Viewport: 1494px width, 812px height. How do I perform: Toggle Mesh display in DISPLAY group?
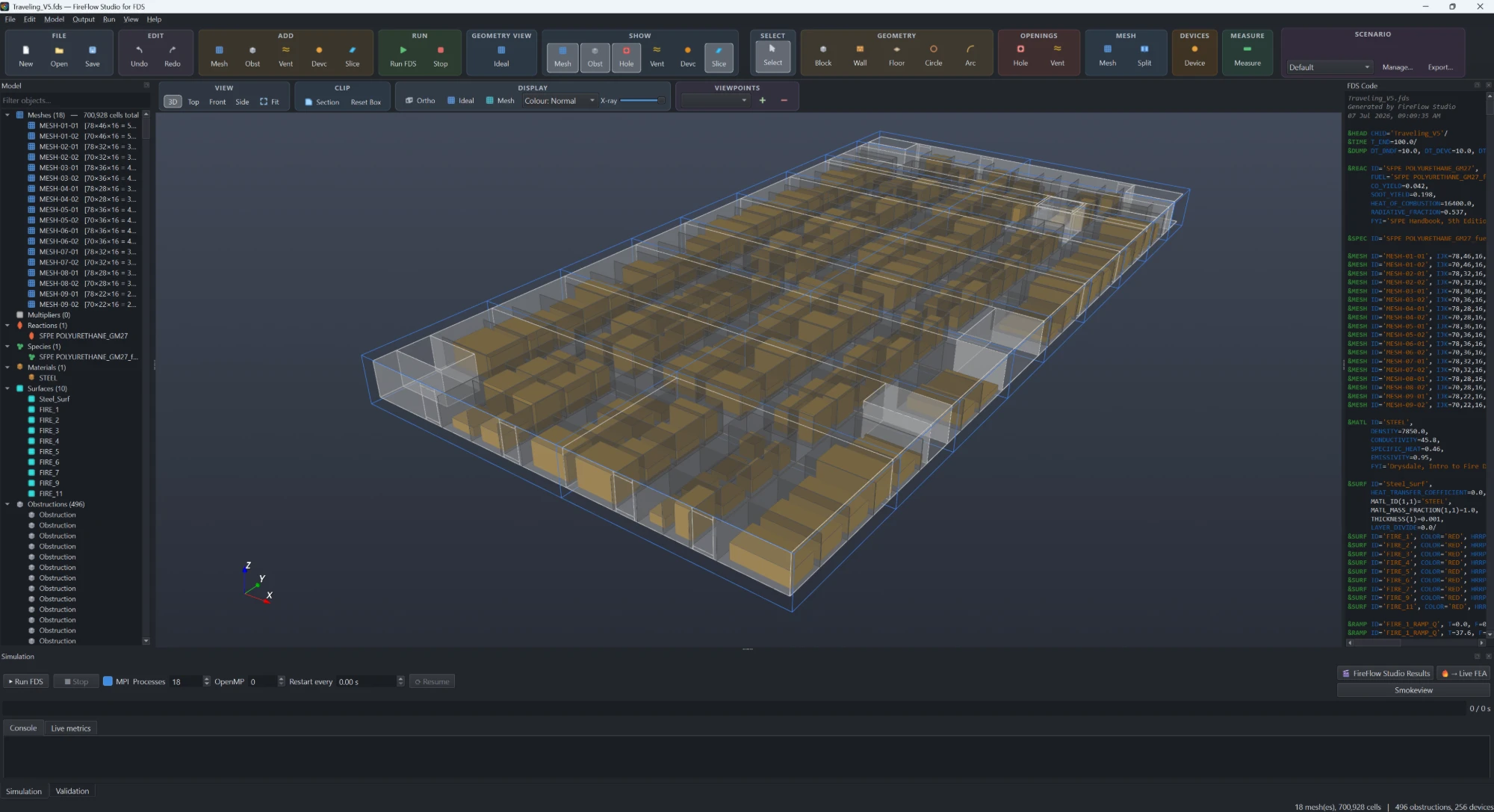click(x=500, y=101)
